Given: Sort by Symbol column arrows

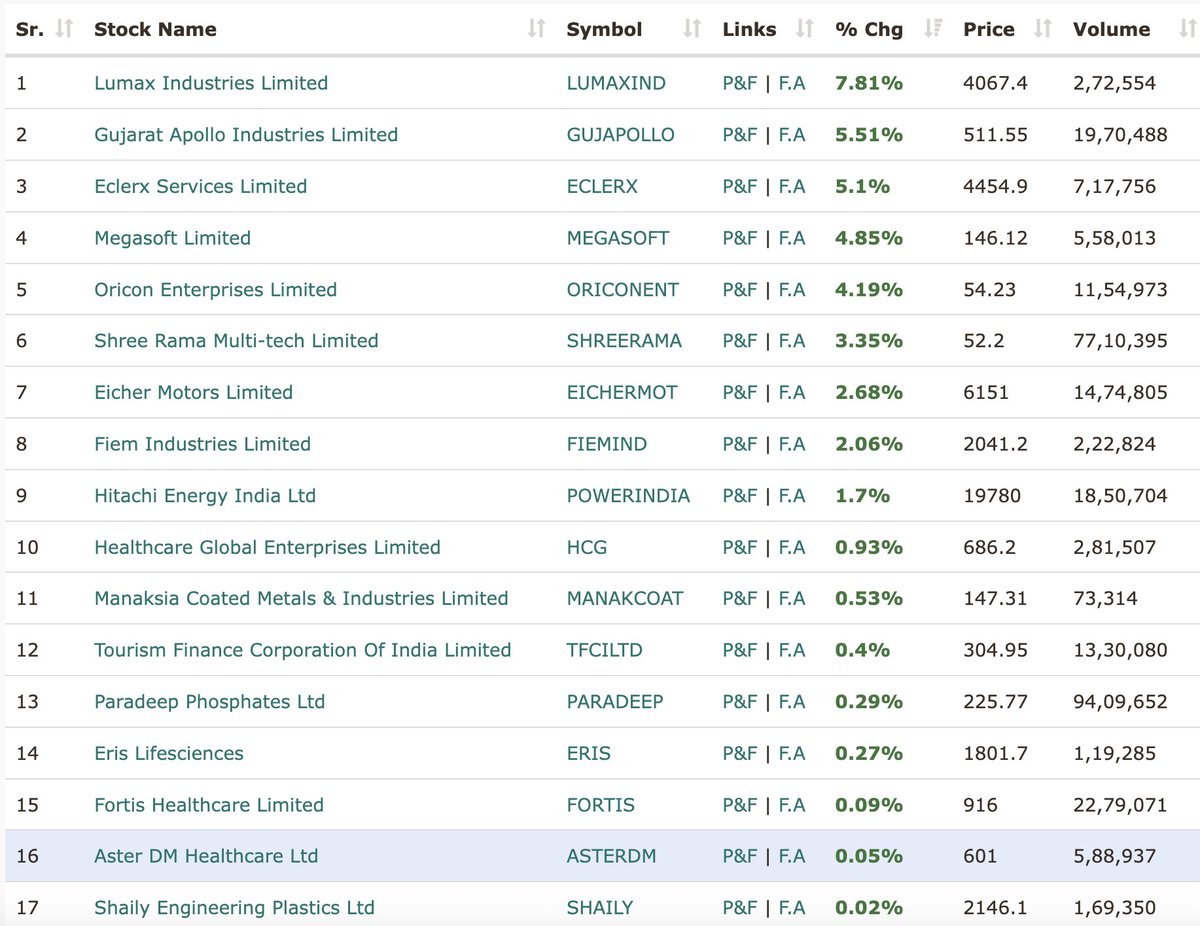Looking at the screenshot, I should point(692,30).
